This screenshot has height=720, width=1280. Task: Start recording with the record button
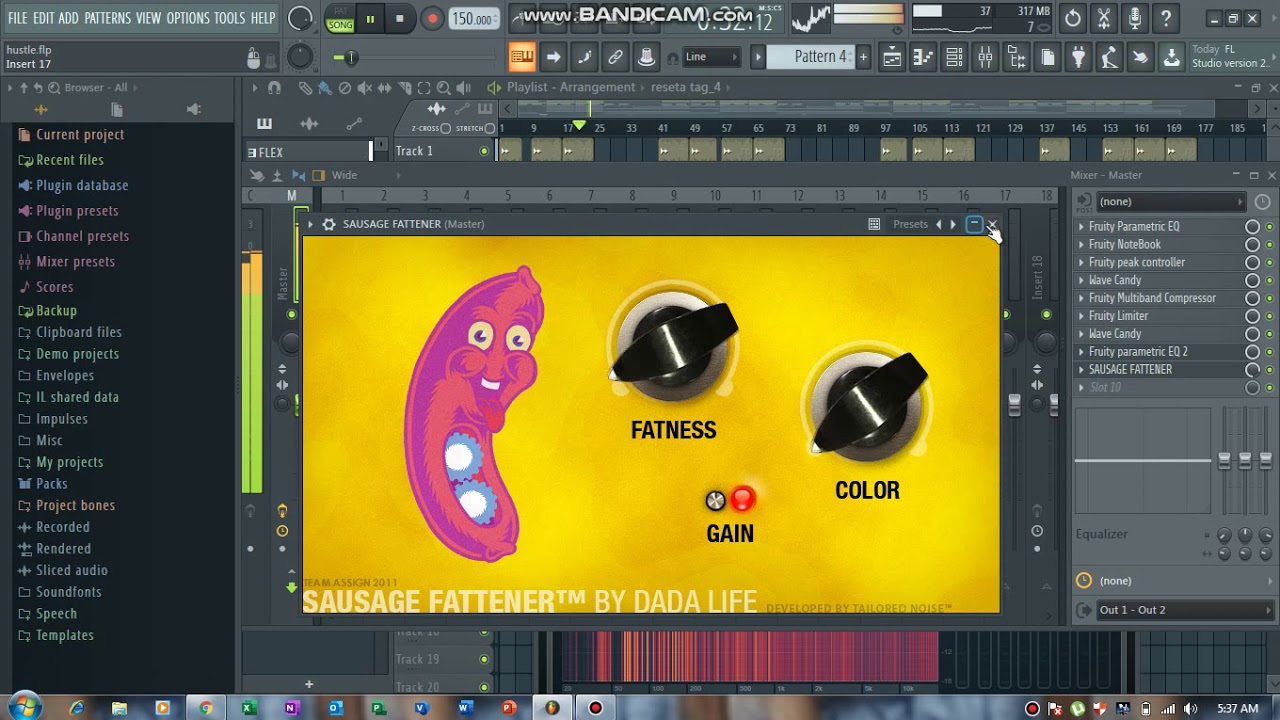432,18
